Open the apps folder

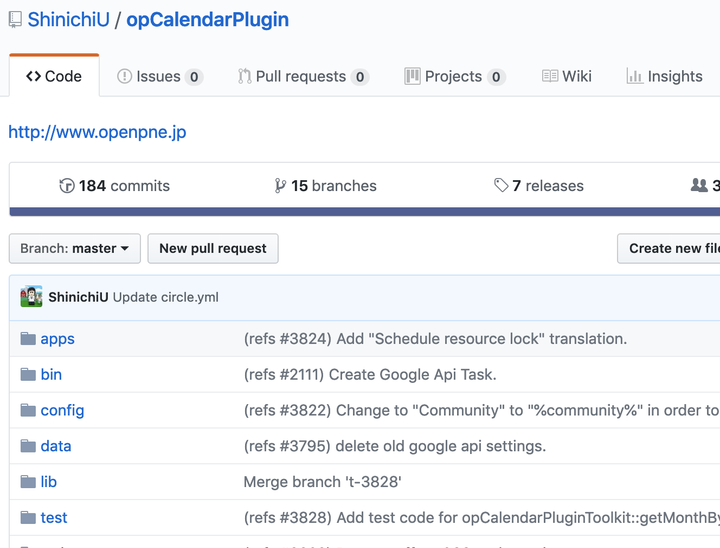(x=57, y=339)
